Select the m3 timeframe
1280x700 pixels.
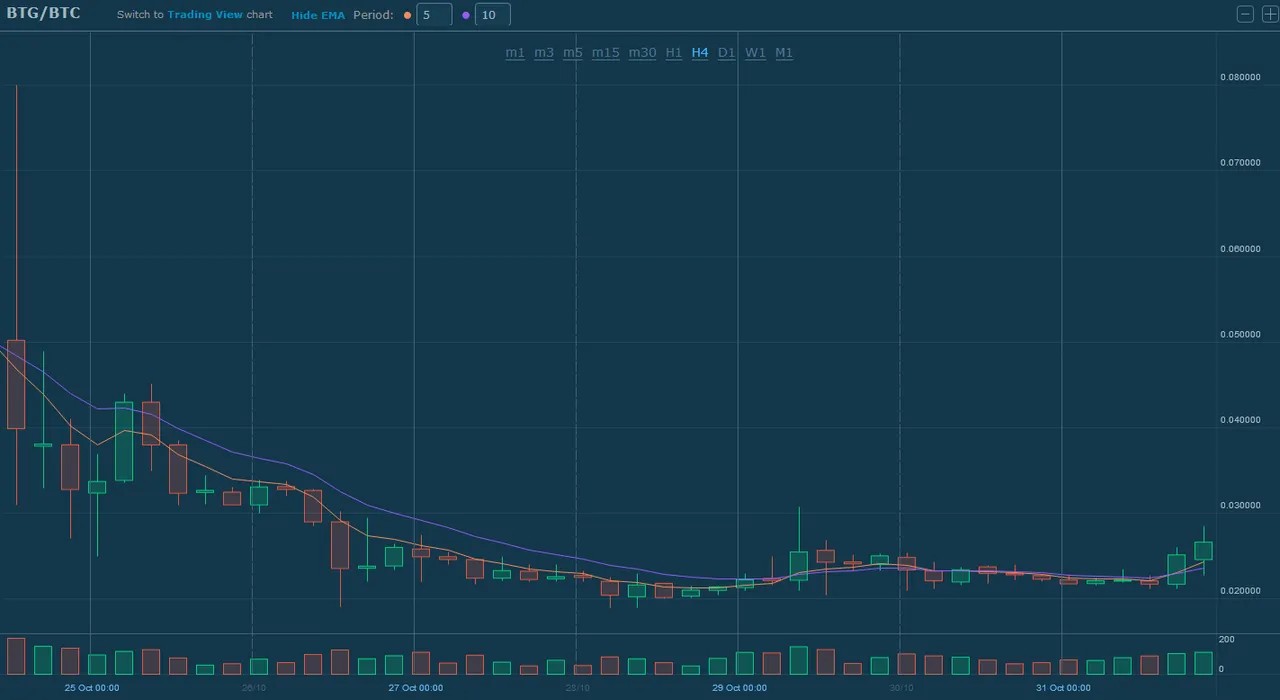[x=544, y=53]
